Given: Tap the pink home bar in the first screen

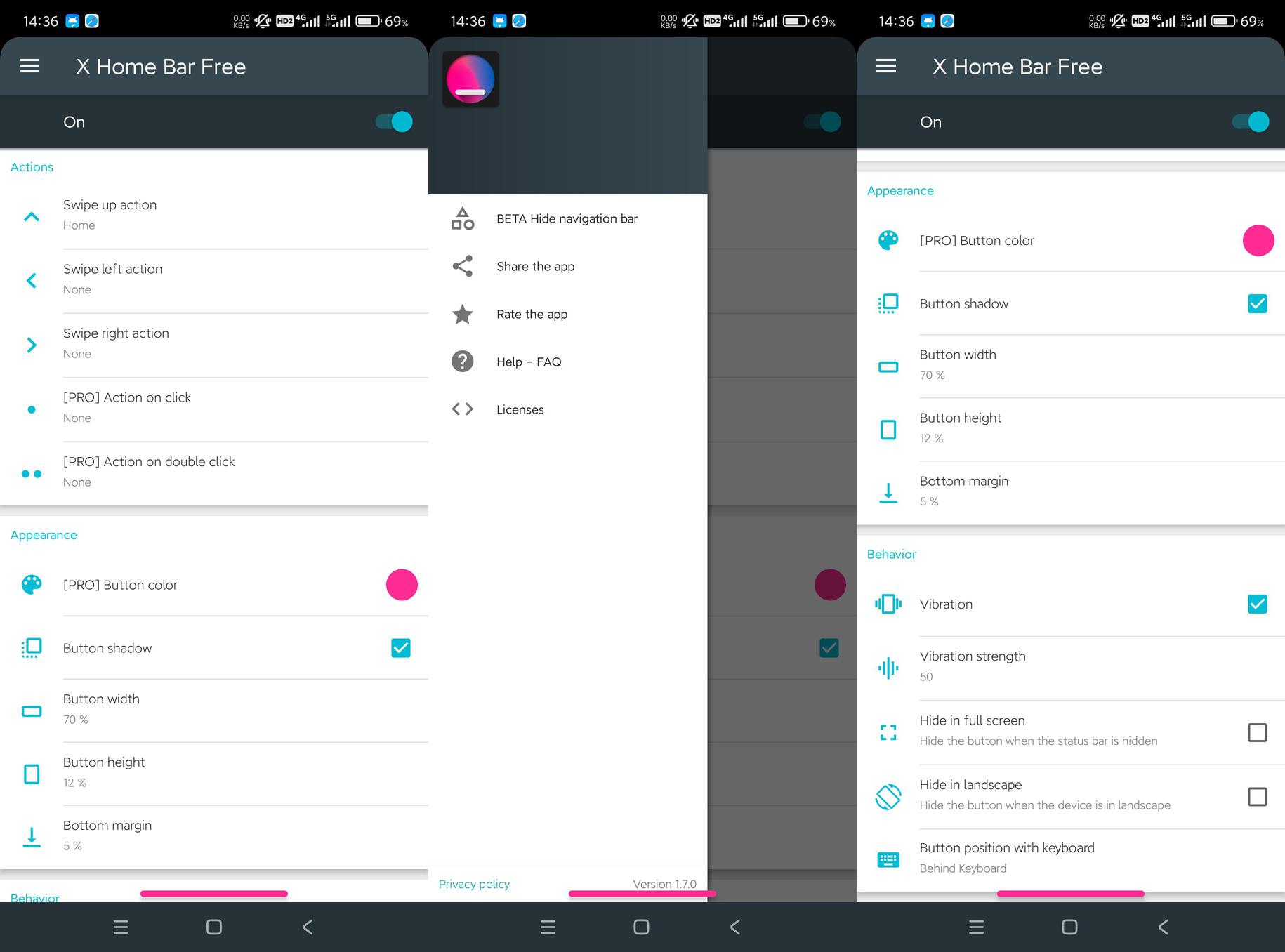Looking at the screenshot, I should pos(214,894).
